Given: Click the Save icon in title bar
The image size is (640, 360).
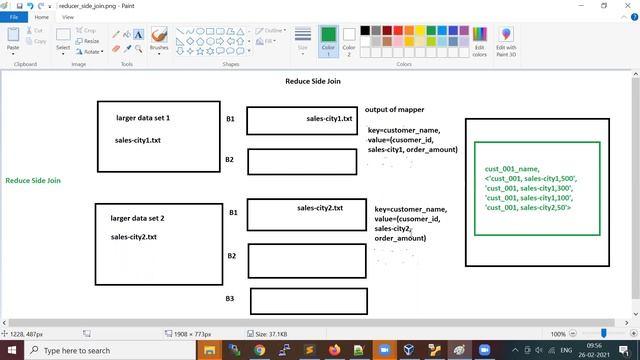Looking at the screenshot, I should [x=19, y=6].
